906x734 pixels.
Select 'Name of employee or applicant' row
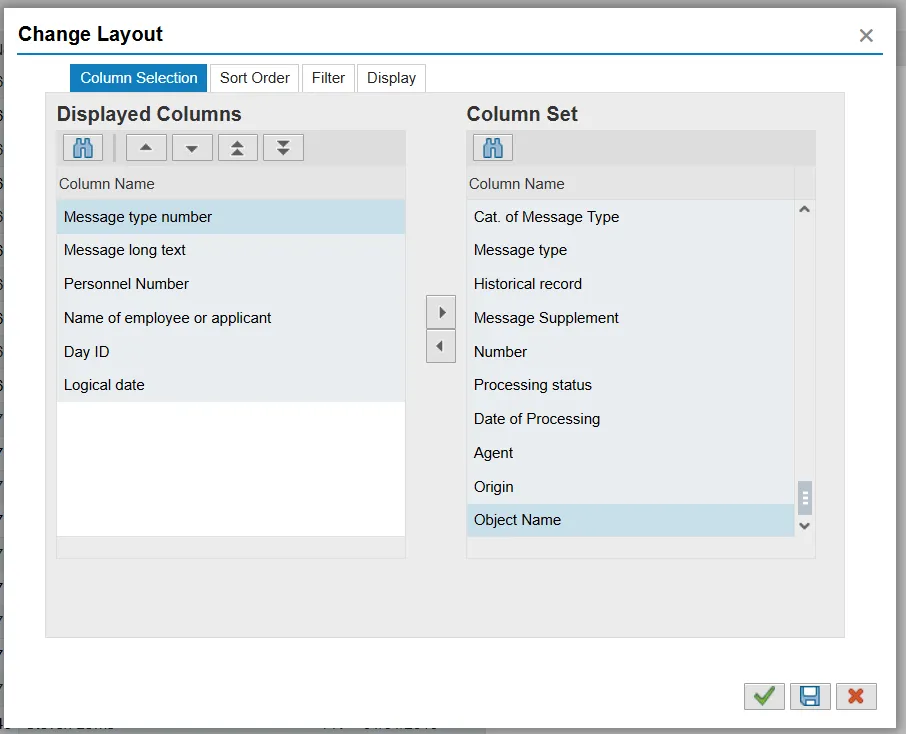point(231,318)
